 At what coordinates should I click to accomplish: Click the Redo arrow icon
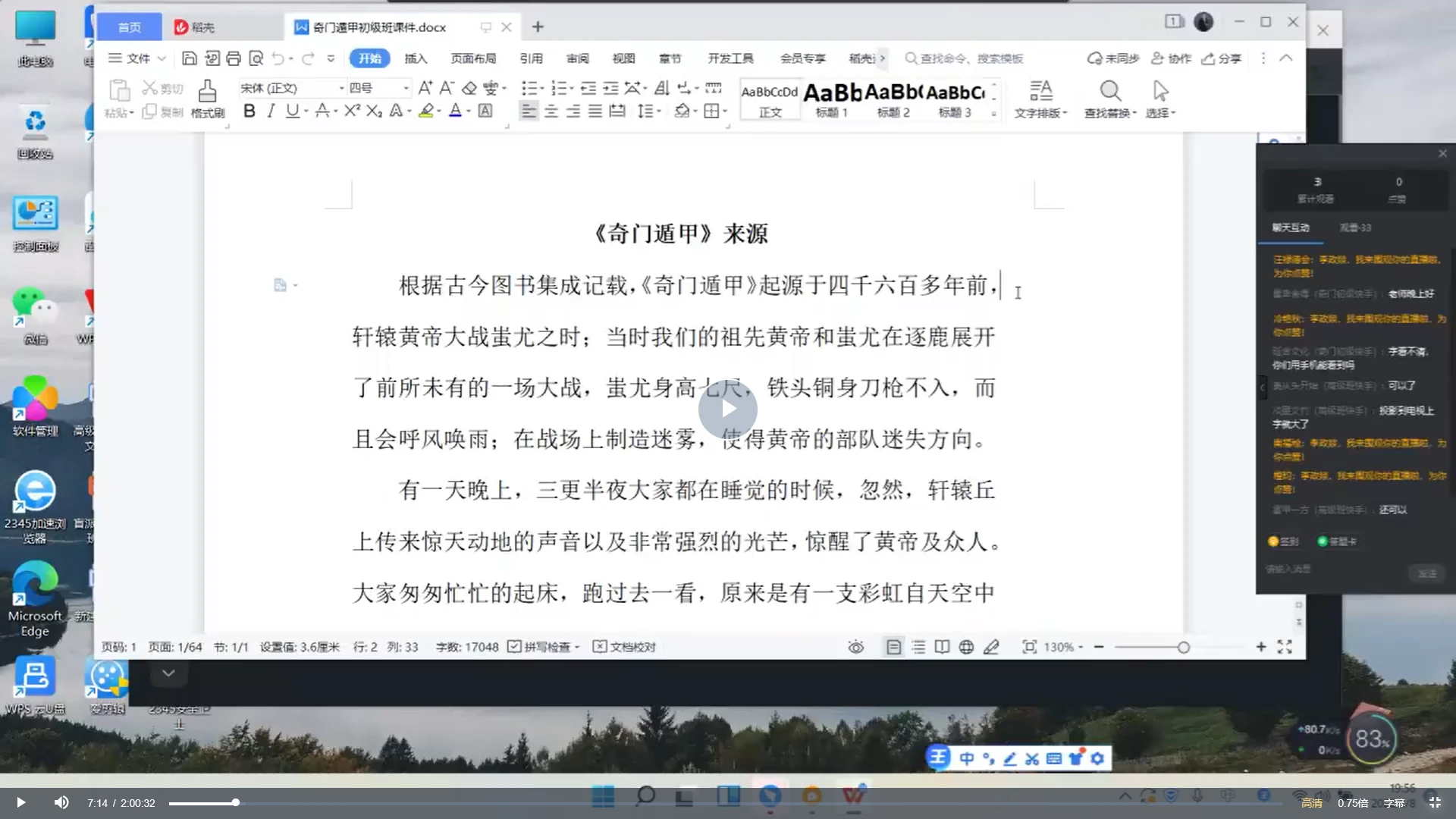pos(308,58)
